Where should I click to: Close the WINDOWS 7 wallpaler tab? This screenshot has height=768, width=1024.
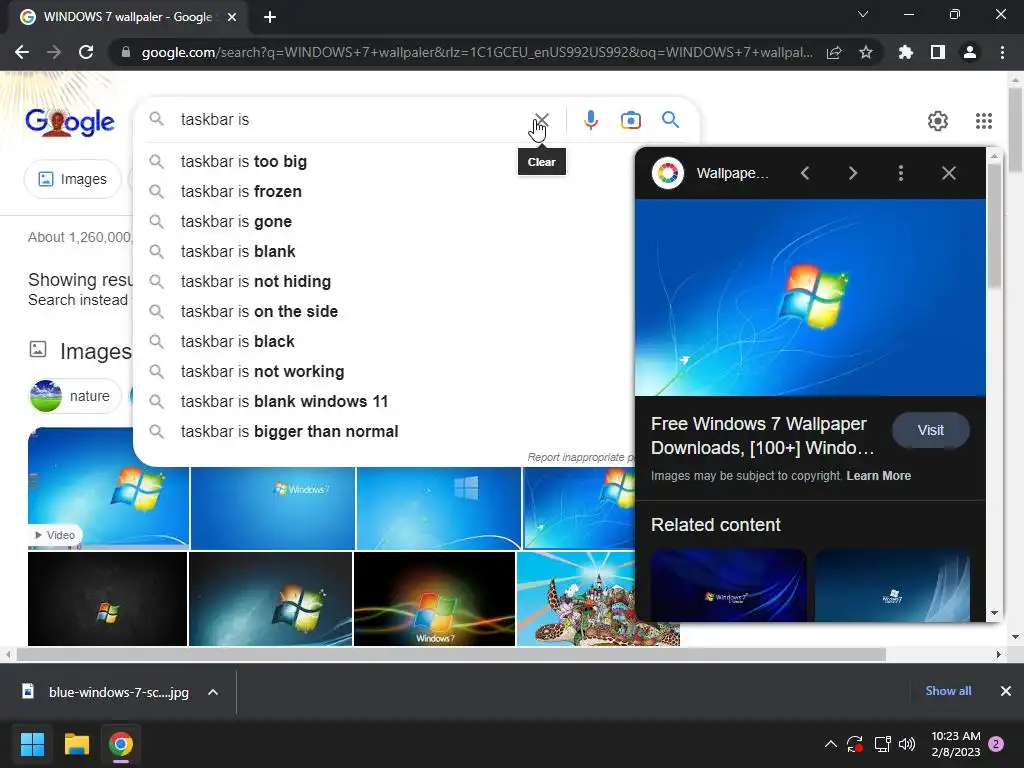point(232,18)
